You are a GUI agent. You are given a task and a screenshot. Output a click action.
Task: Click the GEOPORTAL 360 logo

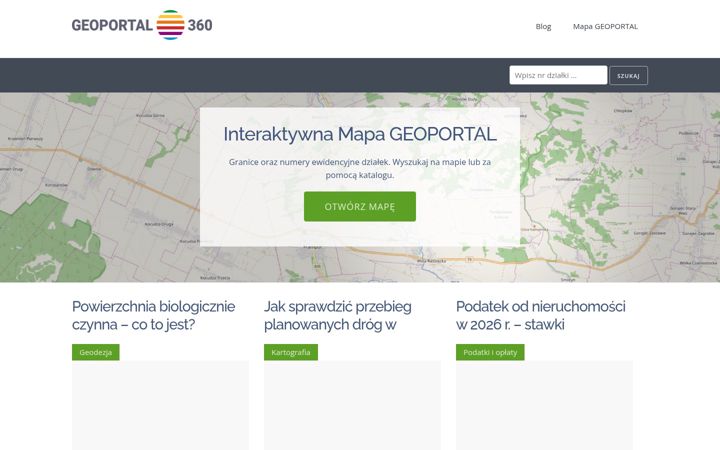click(x=142, y=25)
